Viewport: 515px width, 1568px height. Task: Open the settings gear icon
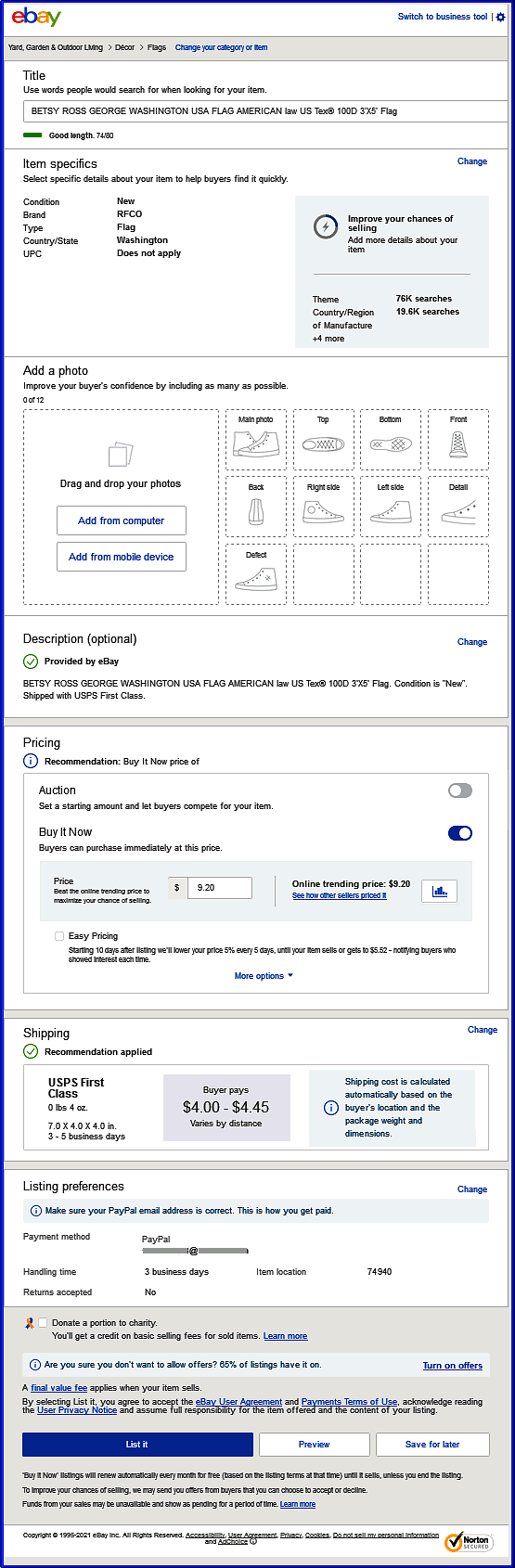501,17
